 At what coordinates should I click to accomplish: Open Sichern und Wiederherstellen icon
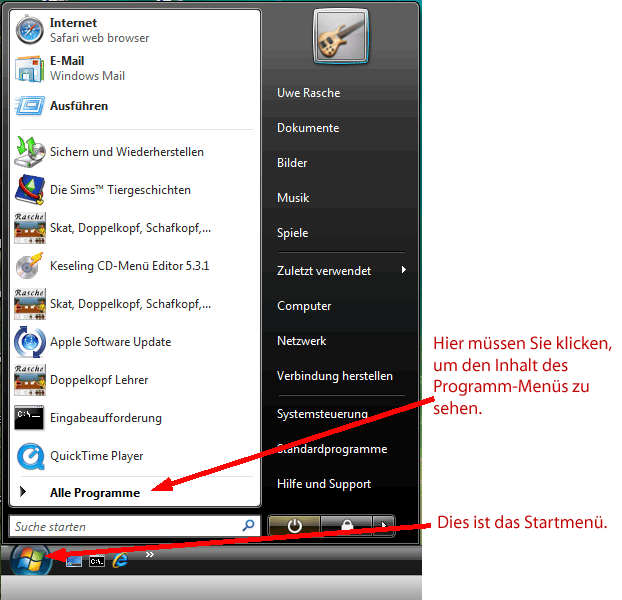29,152
